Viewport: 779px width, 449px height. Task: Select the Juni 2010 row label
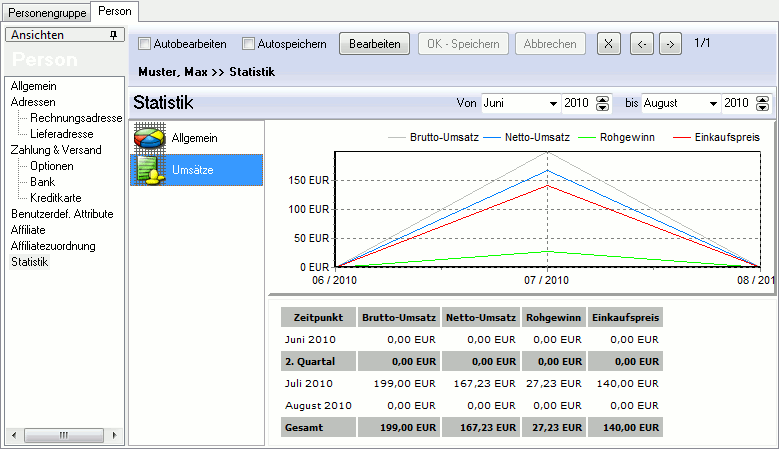[x=311, y=340]
